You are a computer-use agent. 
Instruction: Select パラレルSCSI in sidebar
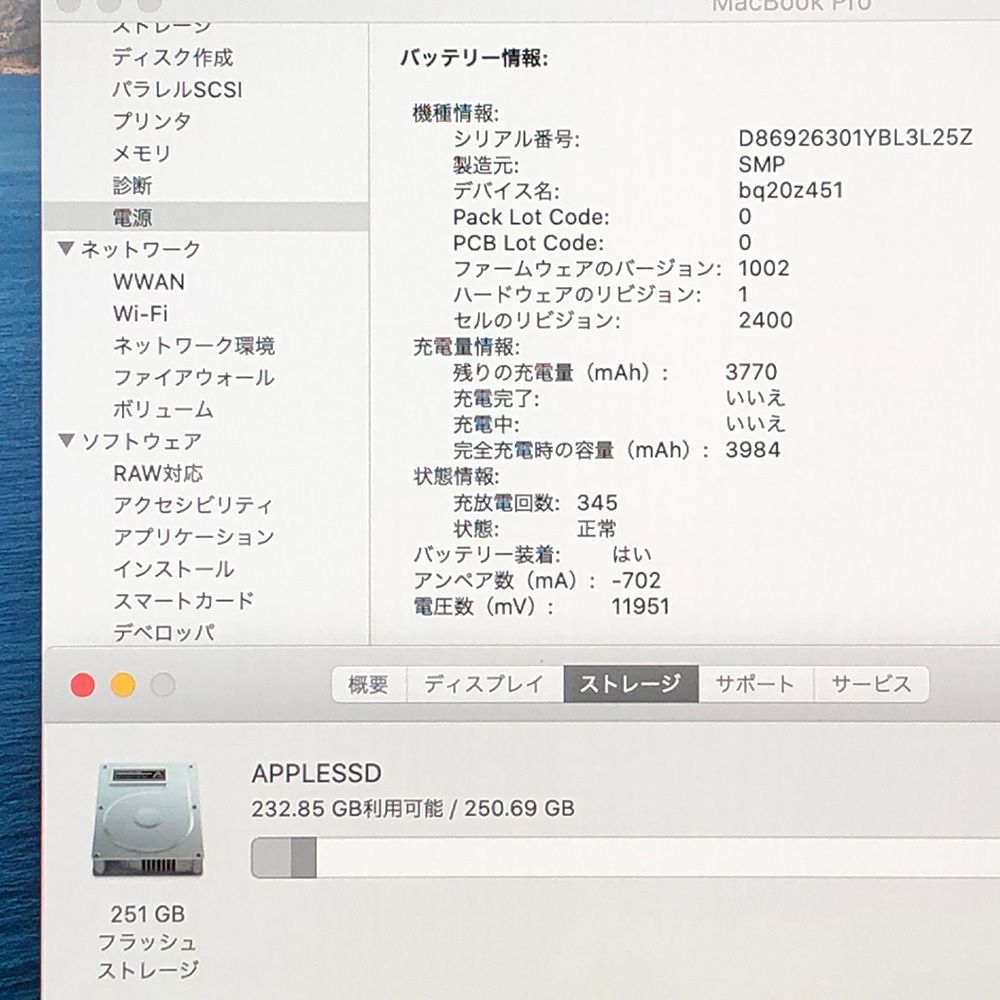177,89
